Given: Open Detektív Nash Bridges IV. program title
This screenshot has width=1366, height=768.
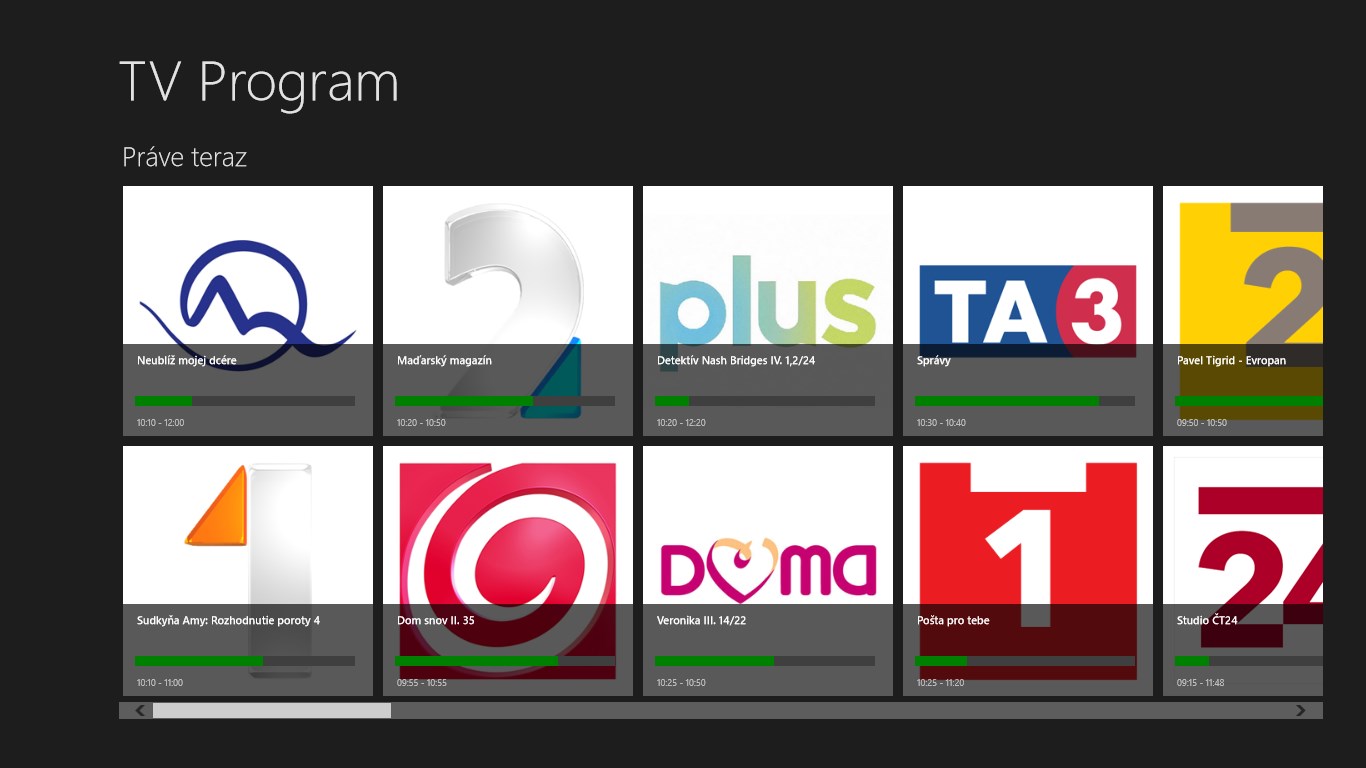Looking at the screenshot, I should click(735, 360).
